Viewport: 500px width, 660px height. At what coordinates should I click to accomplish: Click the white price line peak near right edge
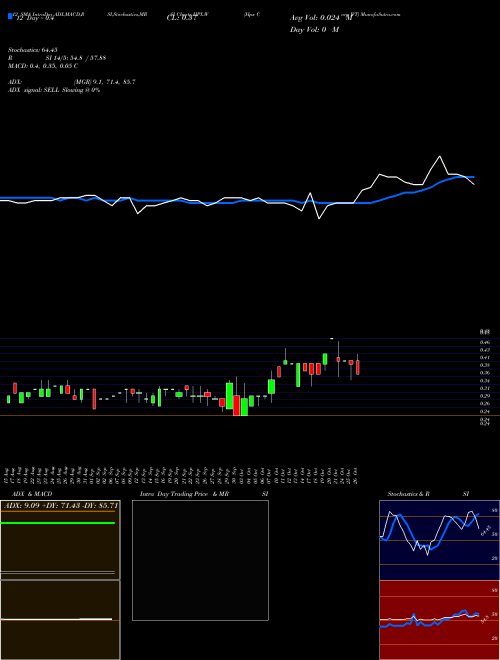pyautogui.click(x=440, y=157)
